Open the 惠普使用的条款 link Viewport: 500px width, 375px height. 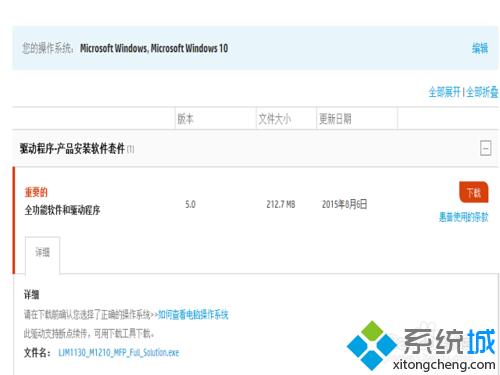point(463,217)
